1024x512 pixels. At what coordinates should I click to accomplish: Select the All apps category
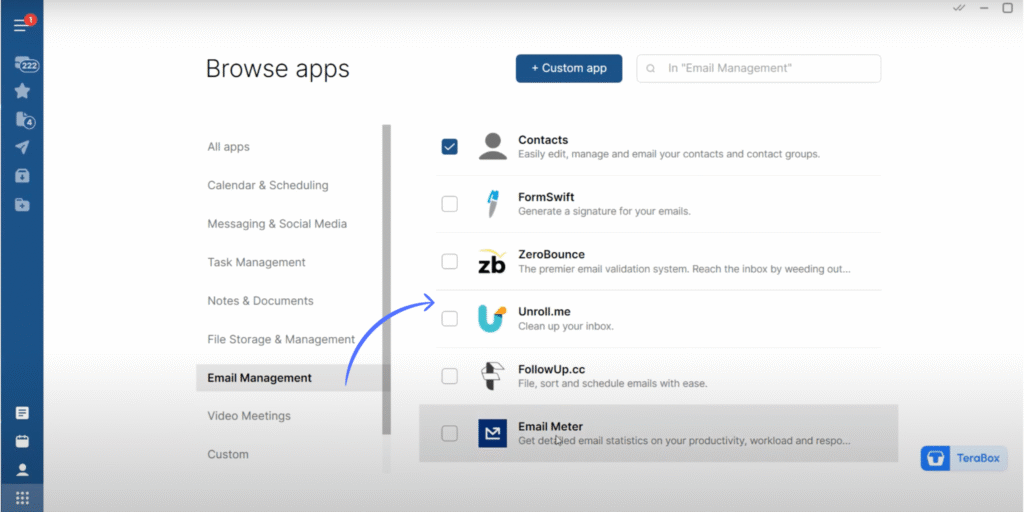click(229, 147)
